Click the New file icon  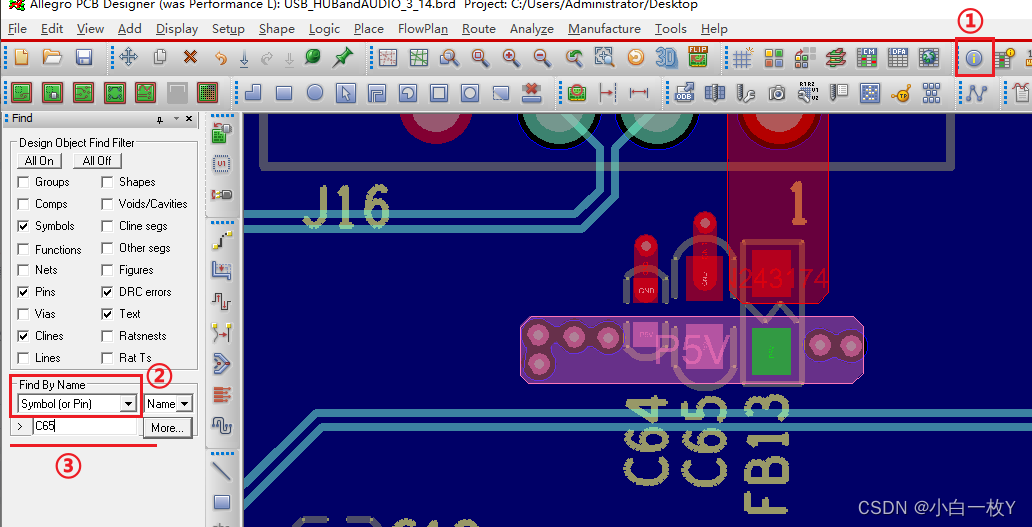[22, 58]
